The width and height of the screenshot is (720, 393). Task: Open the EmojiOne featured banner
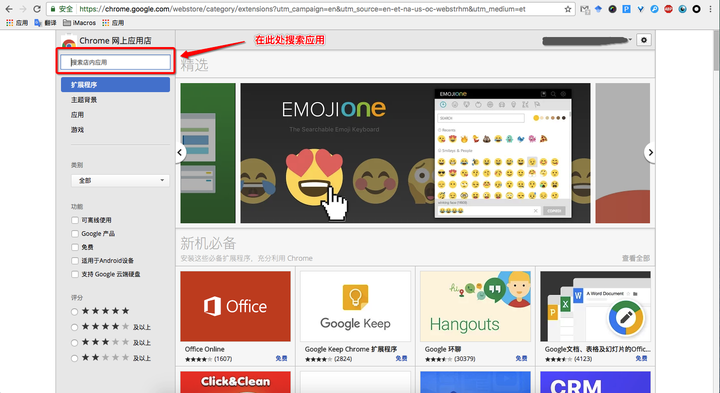(x=415, y=153)
